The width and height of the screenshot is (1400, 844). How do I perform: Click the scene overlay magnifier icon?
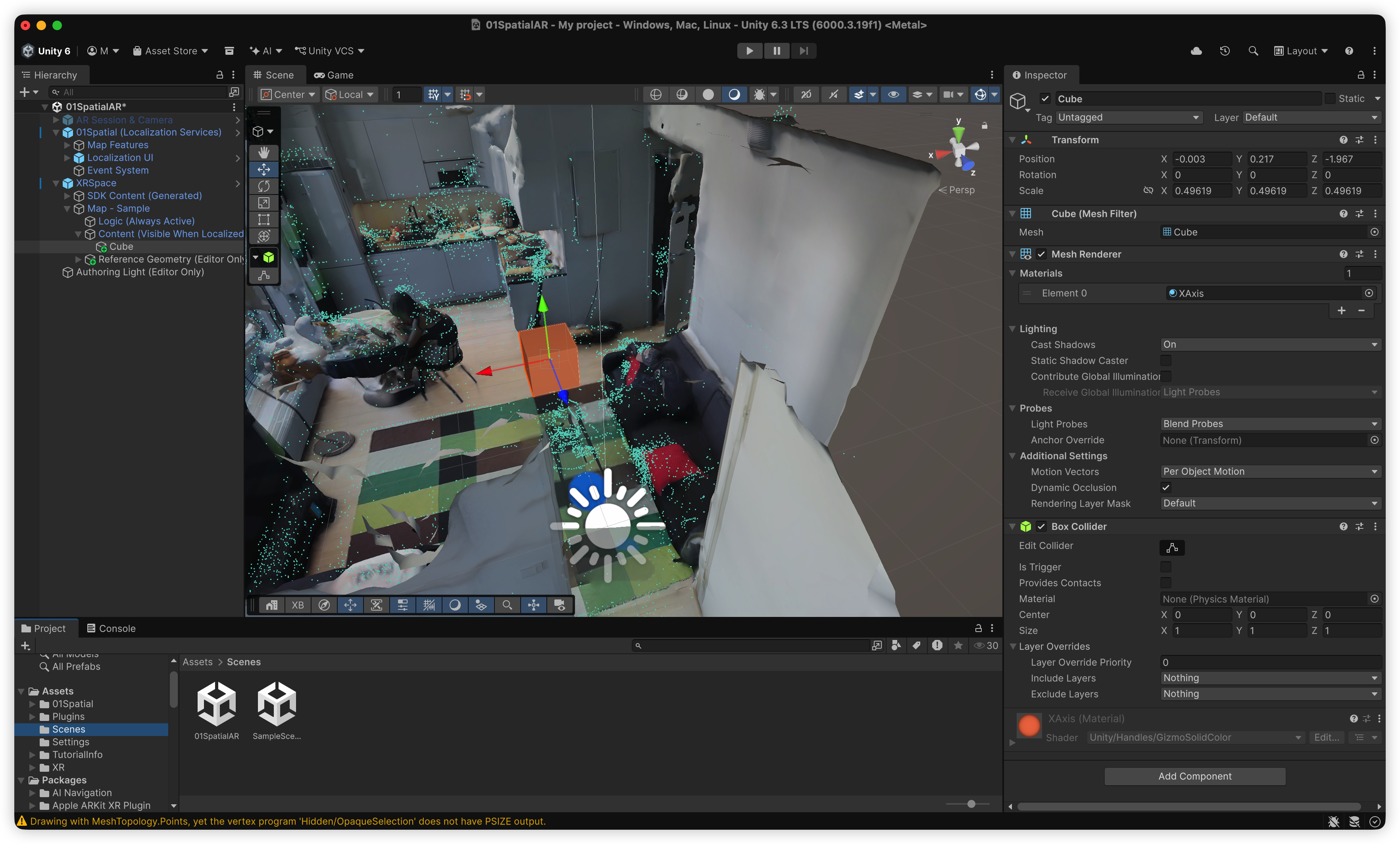(507, 605)
